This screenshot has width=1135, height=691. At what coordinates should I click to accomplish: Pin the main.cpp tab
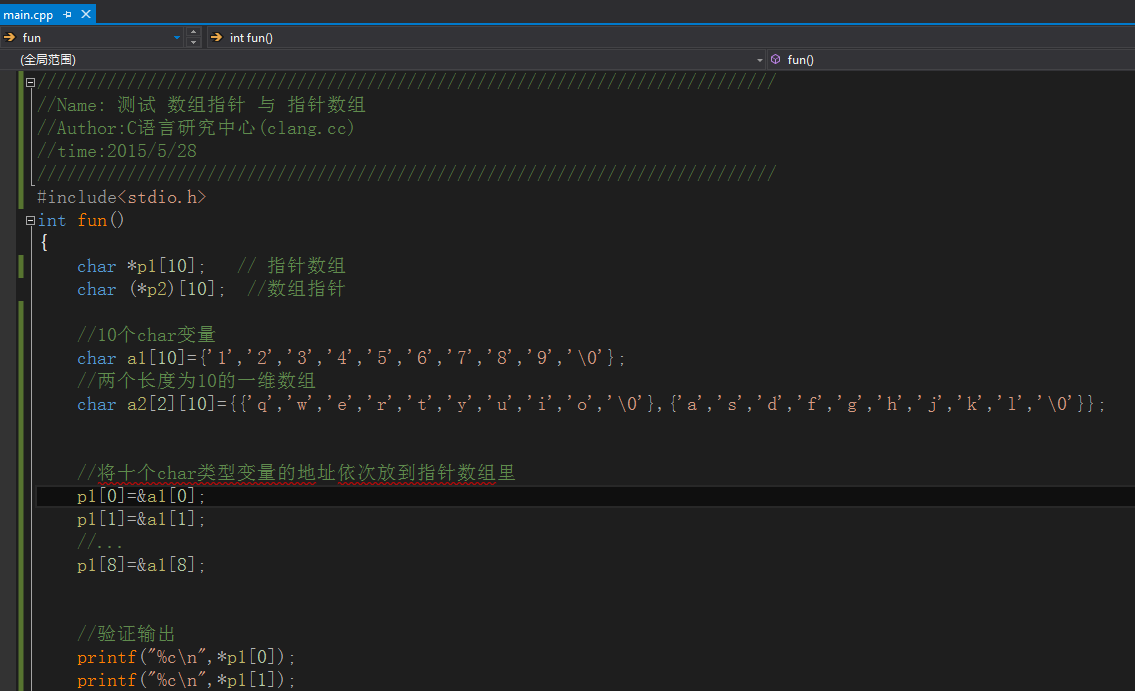(67, 15)
